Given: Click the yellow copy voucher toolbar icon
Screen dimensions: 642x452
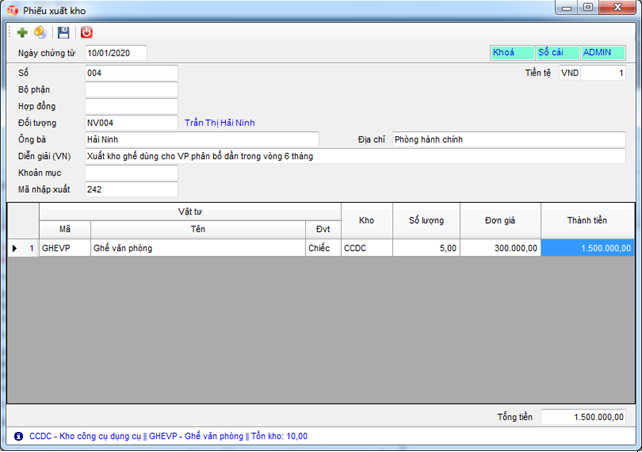Looking at the screenshot, I should [x=40, y=32].
